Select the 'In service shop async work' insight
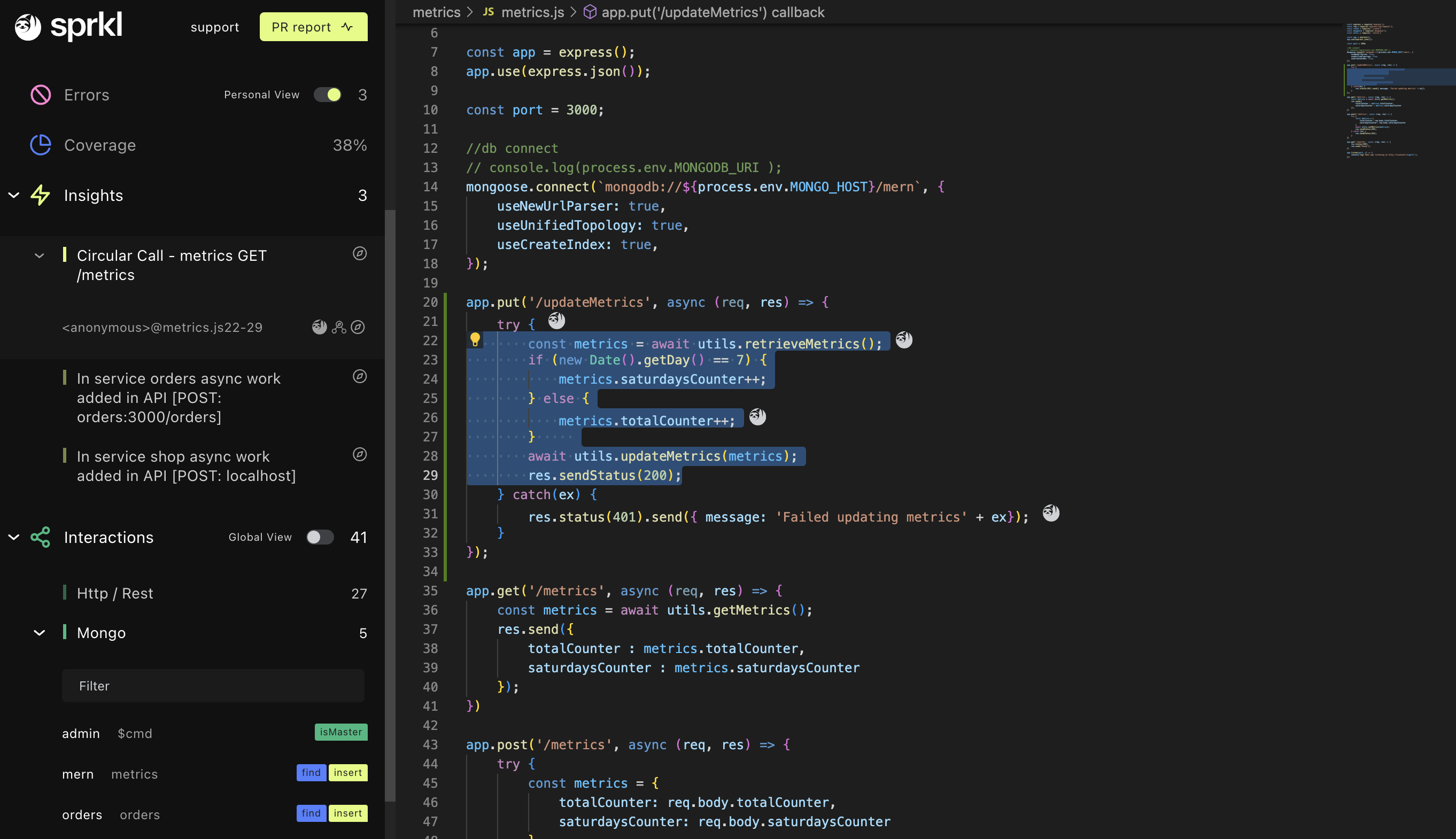Image resolution: width=1456 pixels, height=839 pixels. click(x=186, y=466)
